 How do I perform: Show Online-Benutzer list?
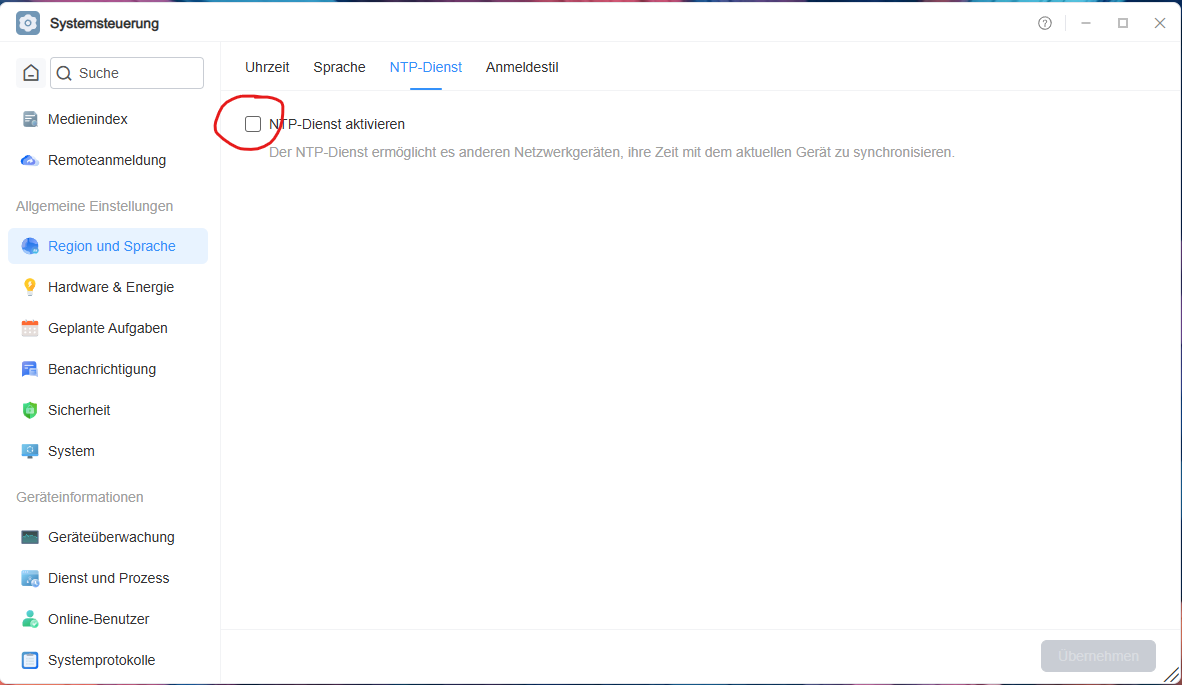pos(108,619)
